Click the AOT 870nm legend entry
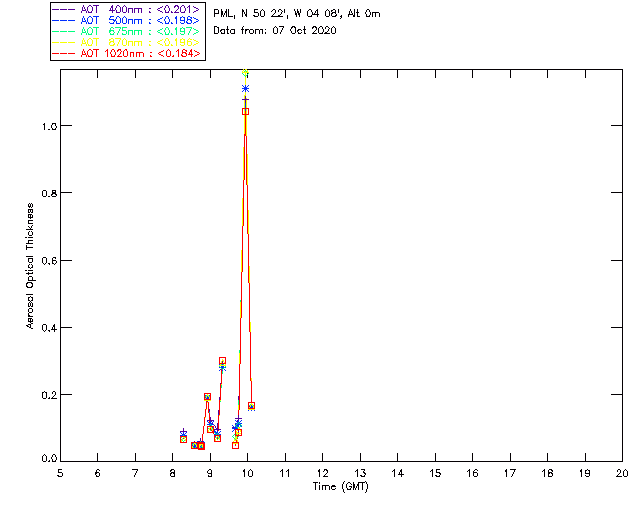The width and height of the screenshot is (640, 512). click(x=126, y=42)
